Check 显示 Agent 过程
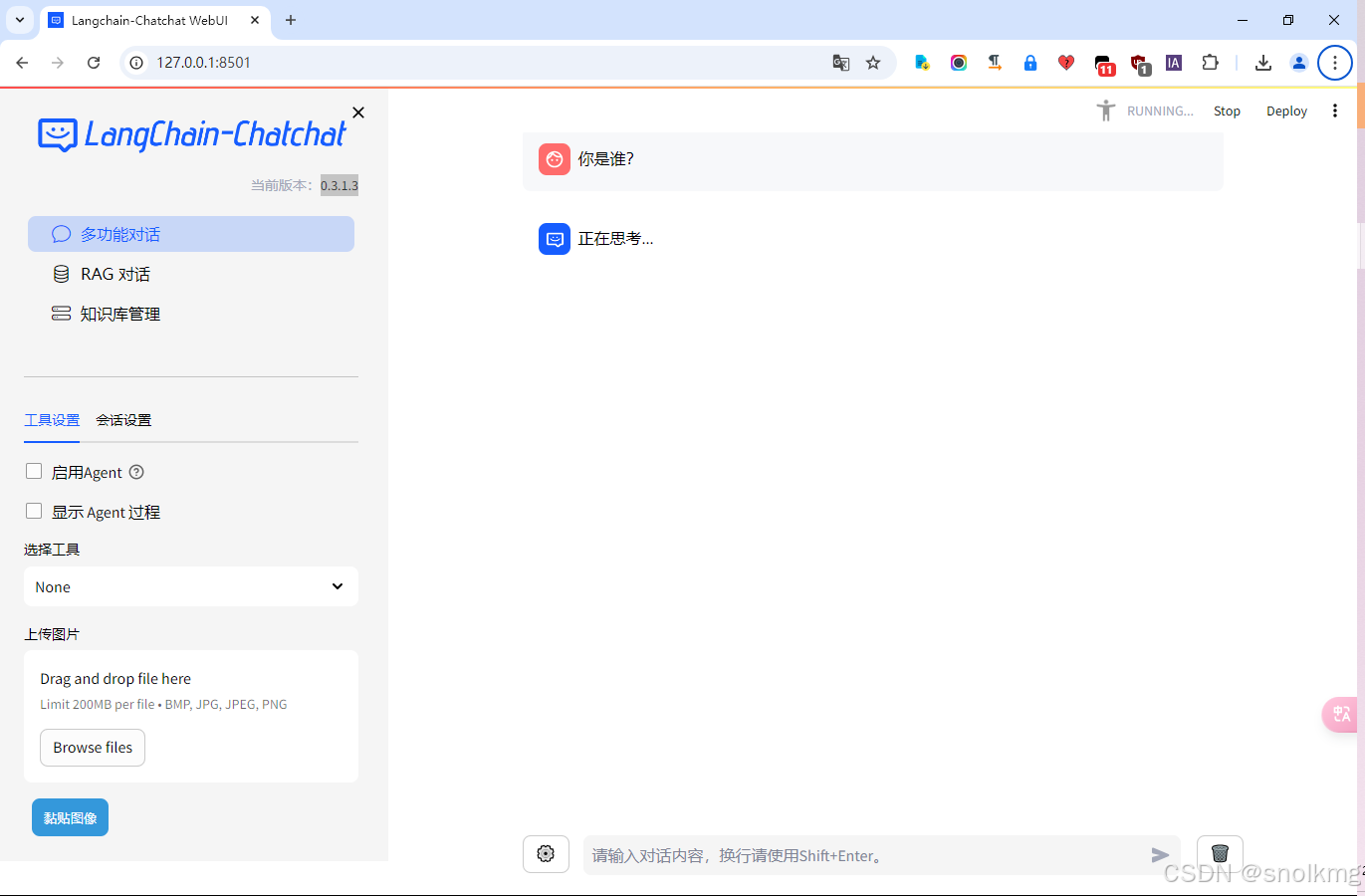The height and width of the screenshot is (896, 1365). (33, 510)
